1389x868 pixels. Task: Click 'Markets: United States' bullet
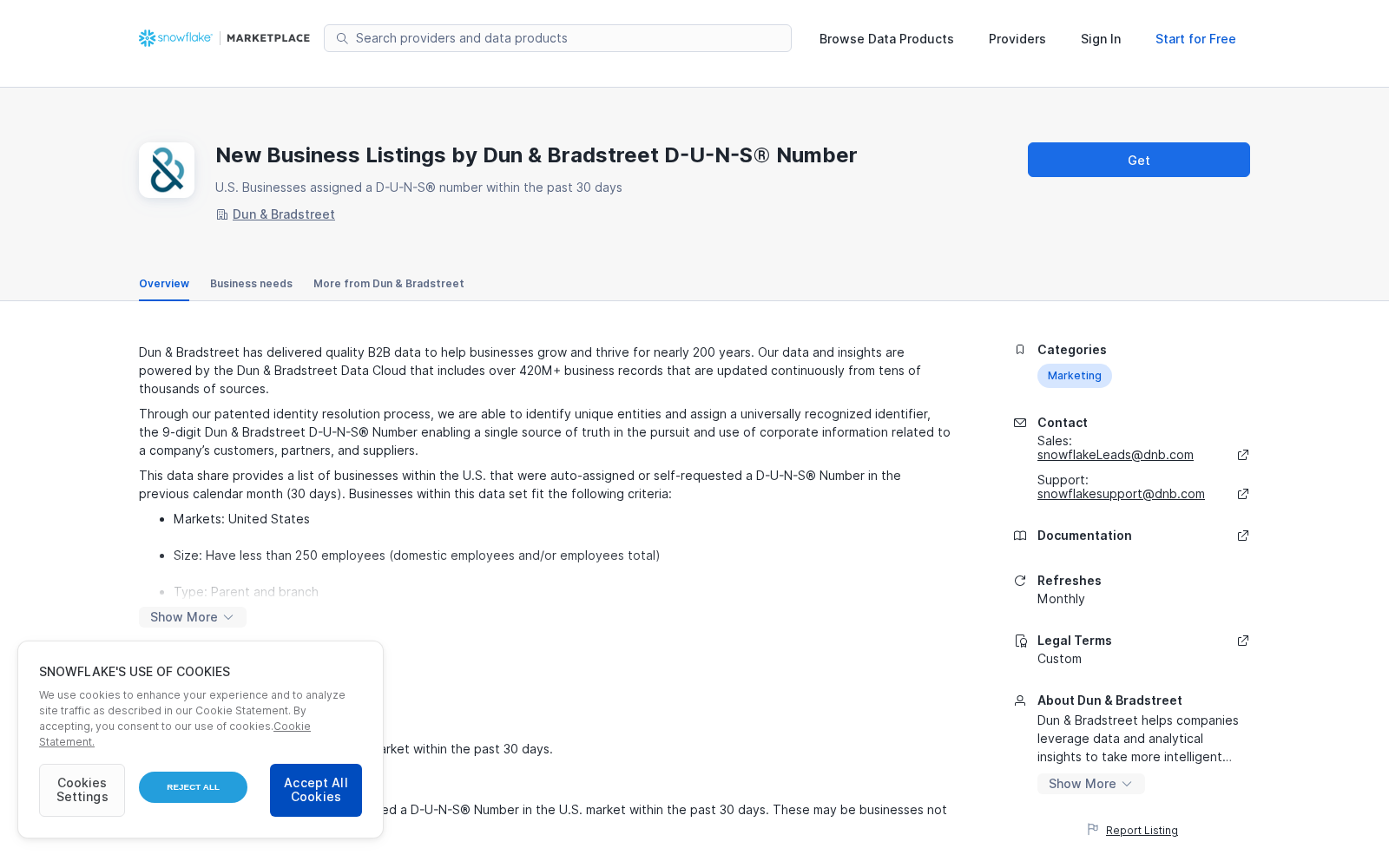241,519
